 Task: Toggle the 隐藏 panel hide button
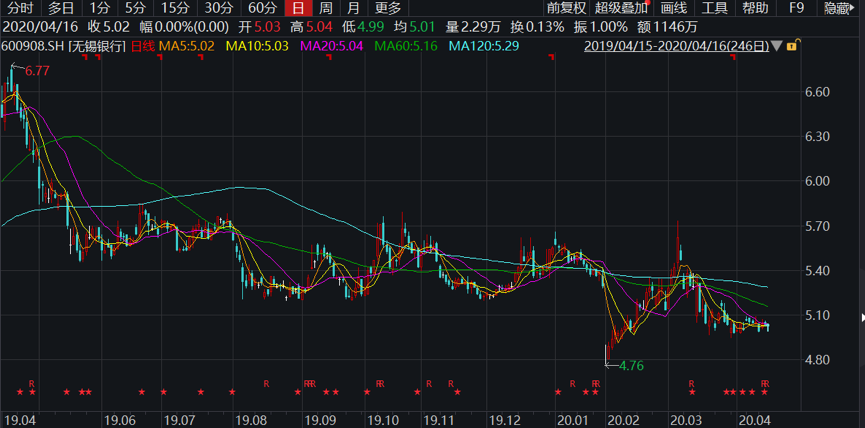pos(842,8)
